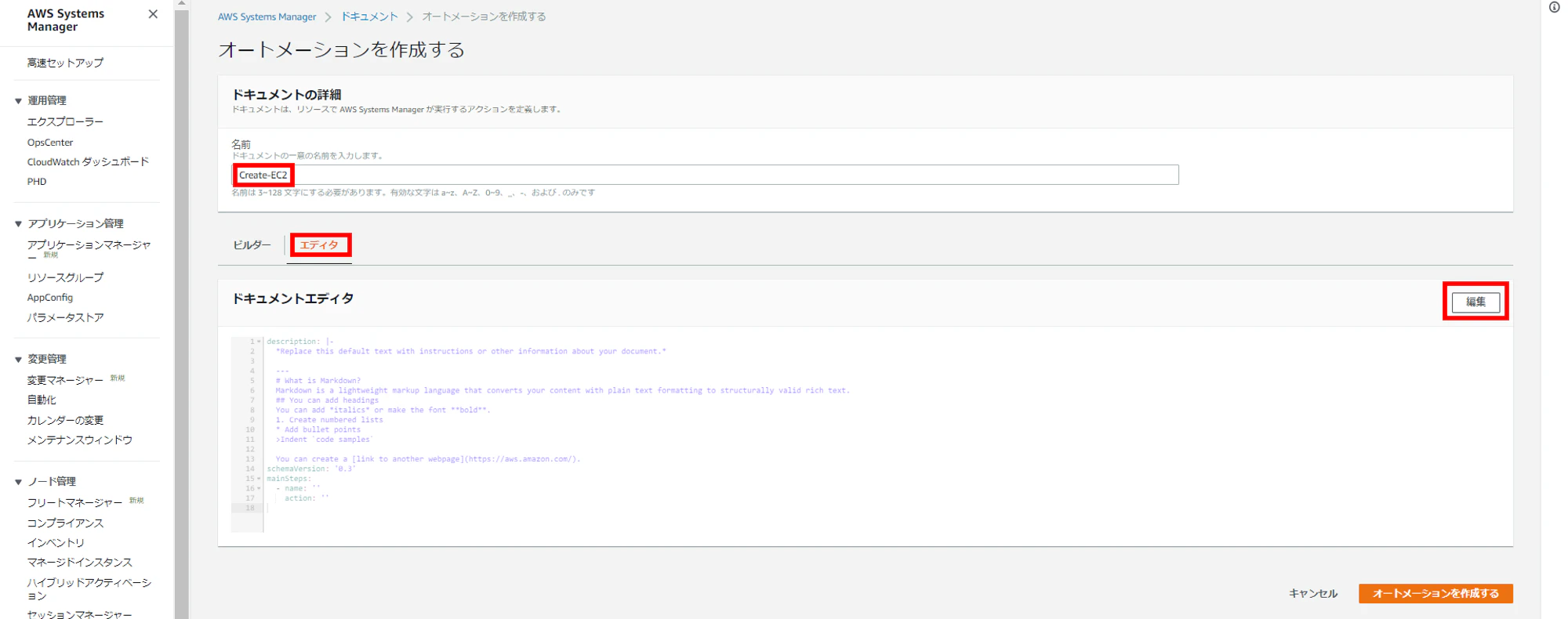Image resolution: width=1568 pixels, height=619 pixels.
Task: Click the ドキュメント breadcrumb link
Action: (368, 16)
